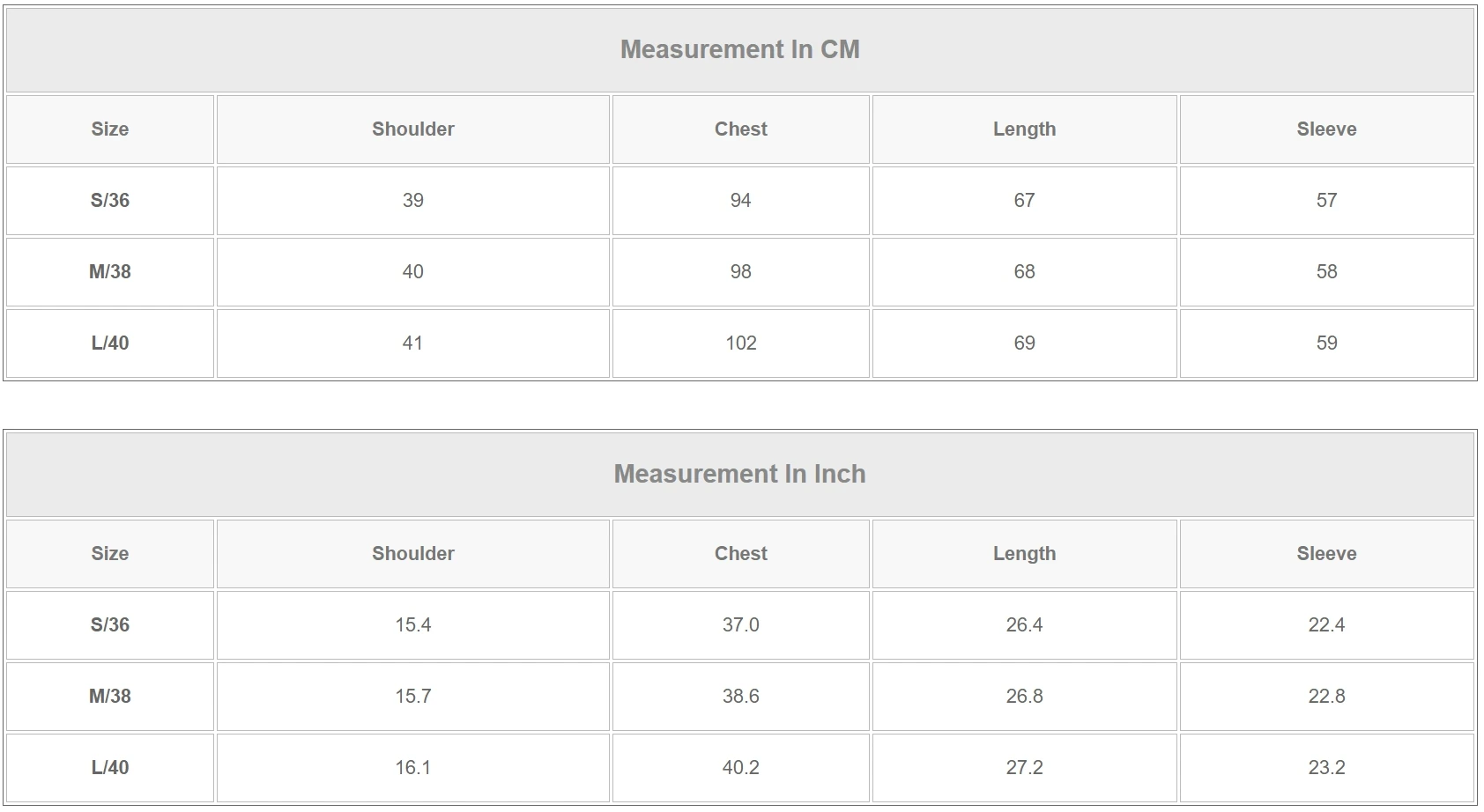This screenshot has height=812, width=1484.
Task: Click the 22.4 sleeve inch value
Action: coord(1326,625)
